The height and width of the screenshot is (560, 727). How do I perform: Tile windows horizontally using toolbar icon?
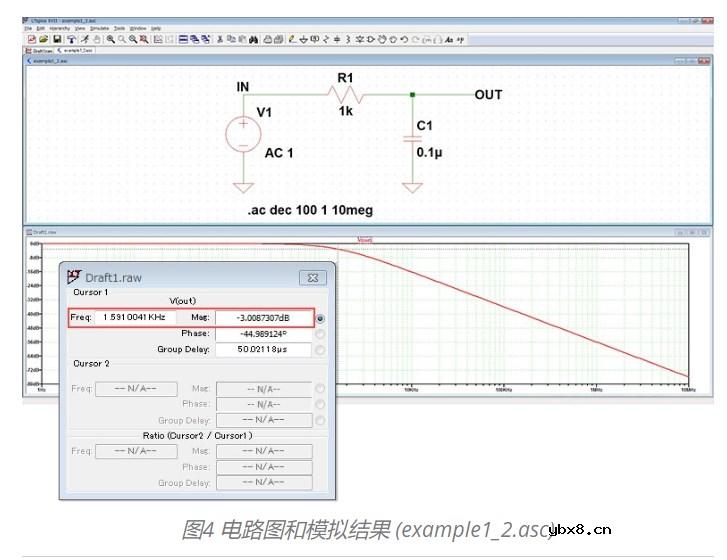[x=183, y=40]
